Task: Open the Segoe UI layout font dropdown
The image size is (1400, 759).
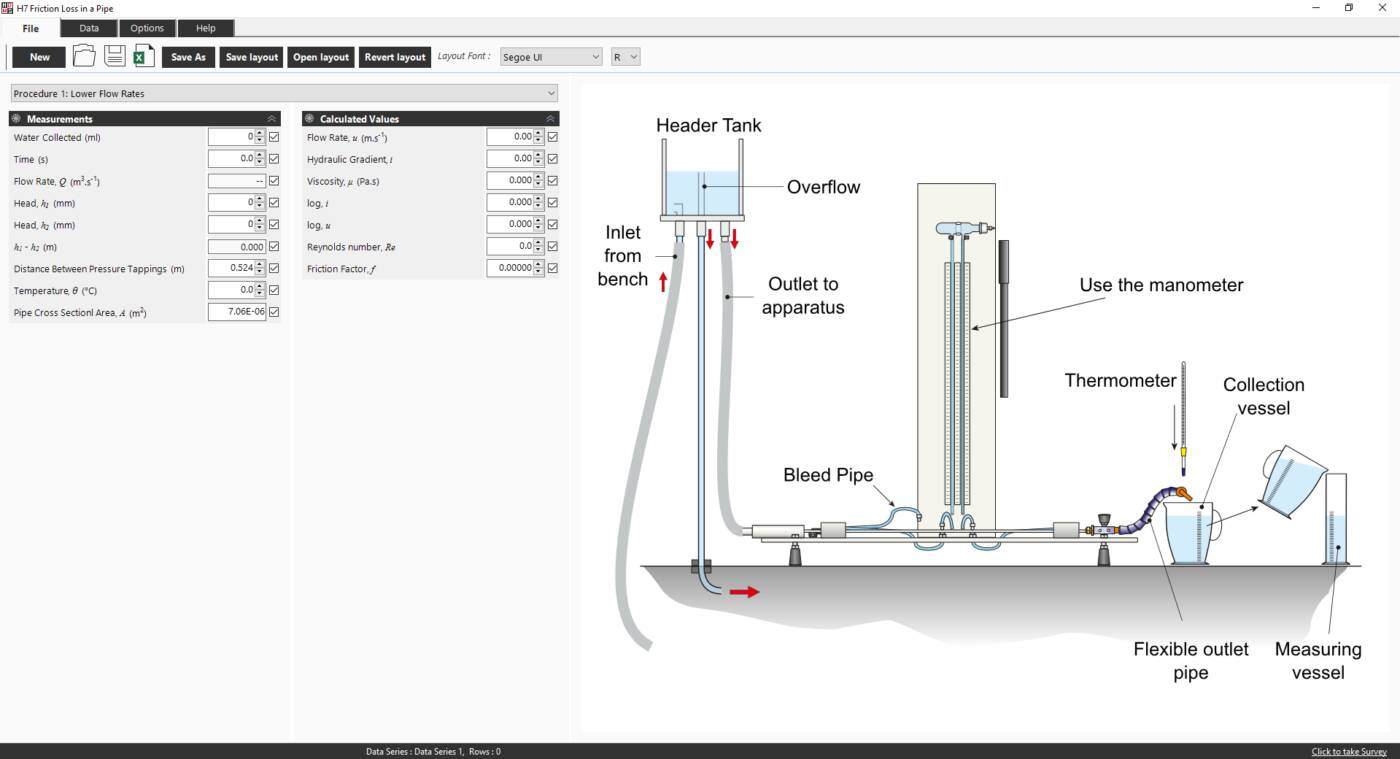Action: (x=550, y=57)
